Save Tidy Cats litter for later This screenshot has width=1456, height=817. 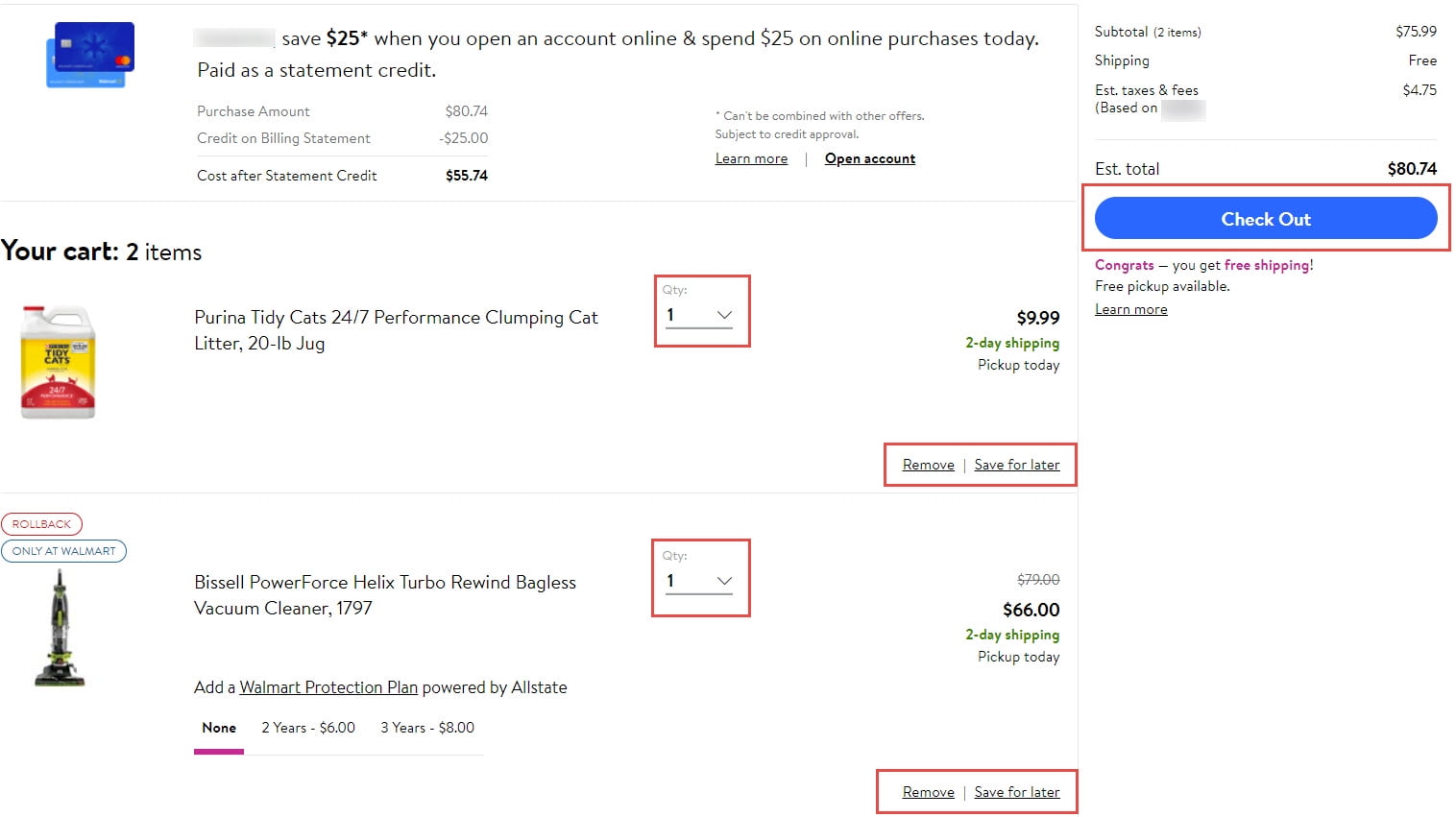point(1017,465)
